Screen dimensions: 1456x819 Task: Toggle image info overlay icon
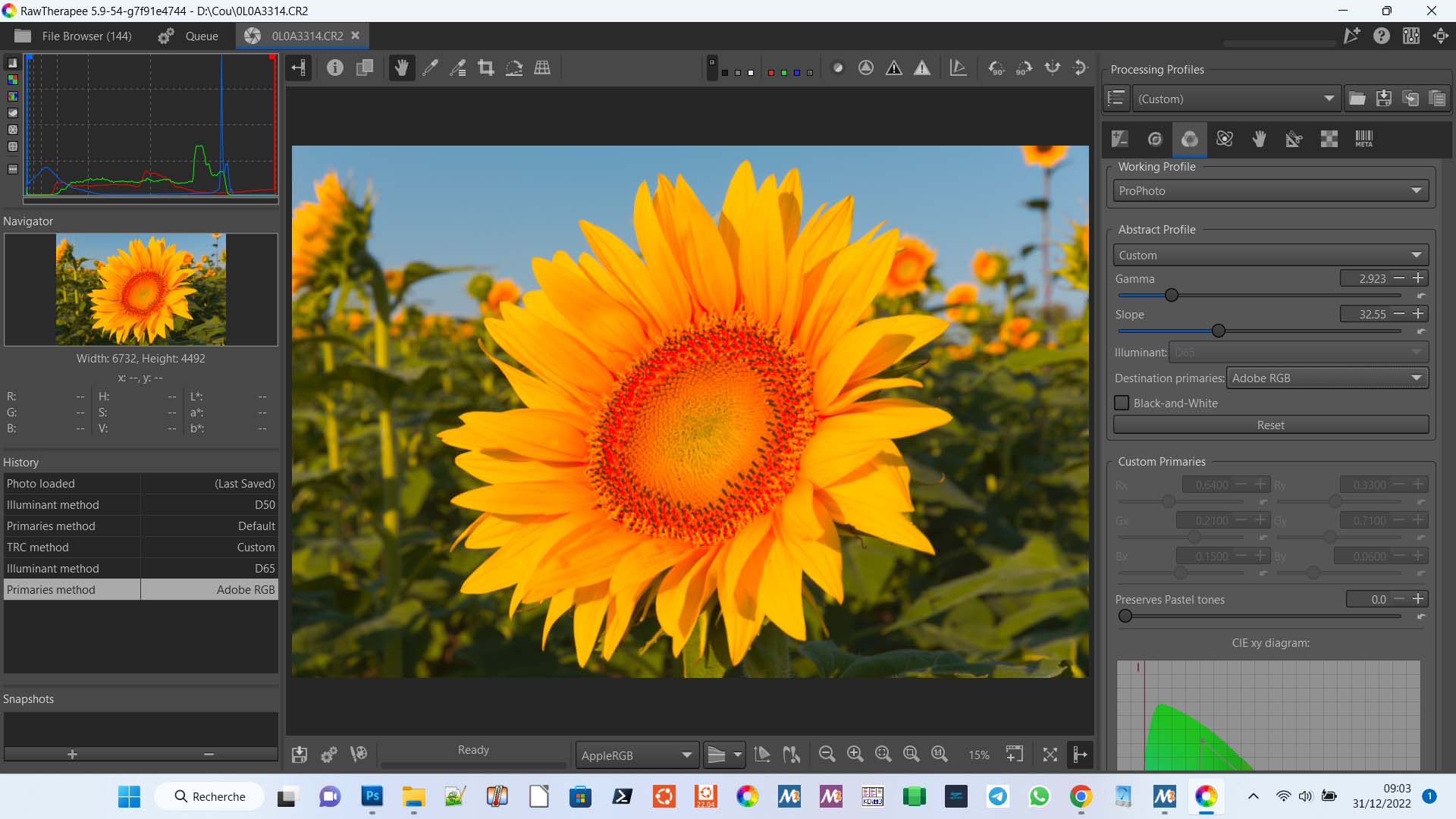pos(335,68)
